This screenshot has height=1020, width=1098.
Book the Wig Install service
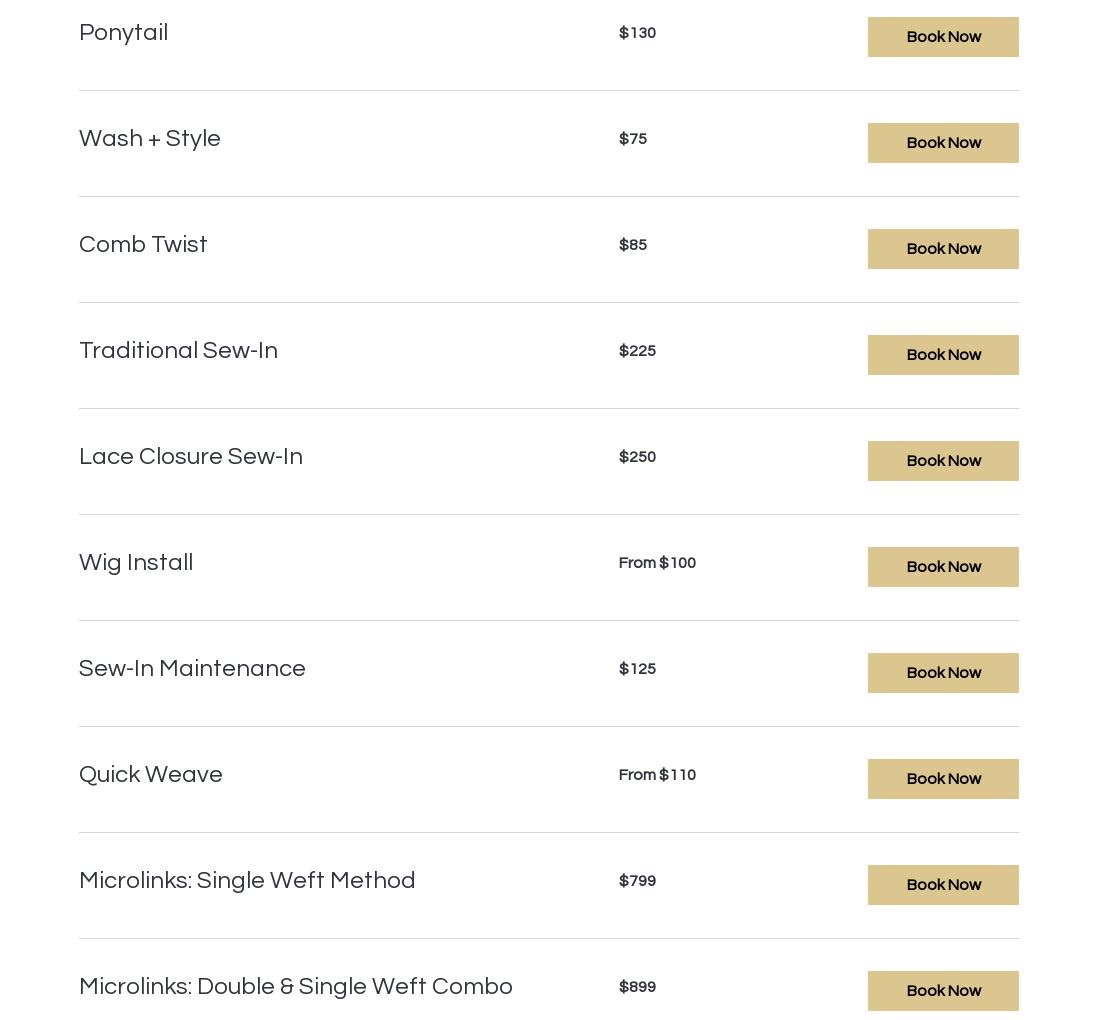tap(943, 567)
